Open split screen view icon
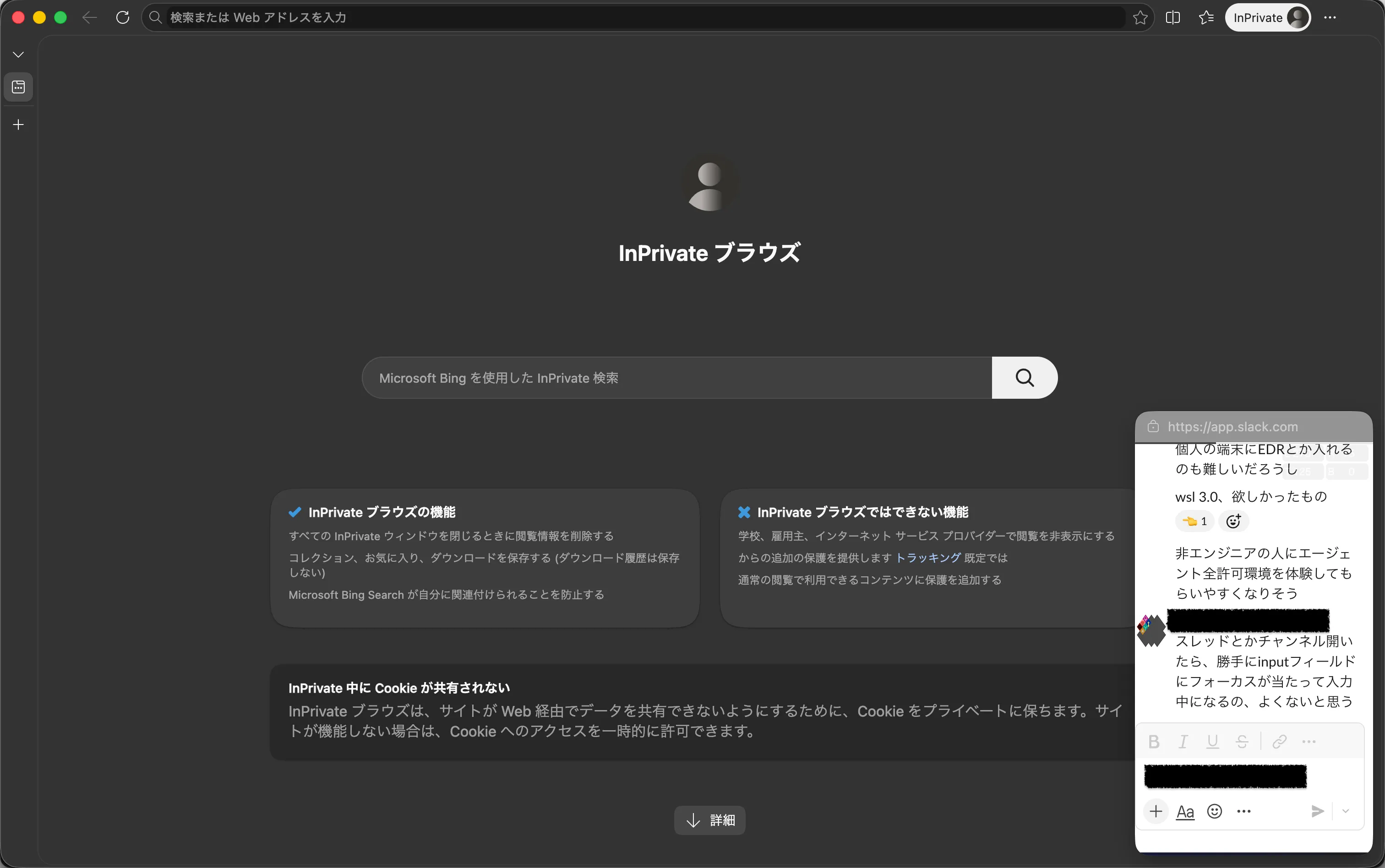Image resolution: width=1385 pixels, height=868 pixels. click(1173, 18)
